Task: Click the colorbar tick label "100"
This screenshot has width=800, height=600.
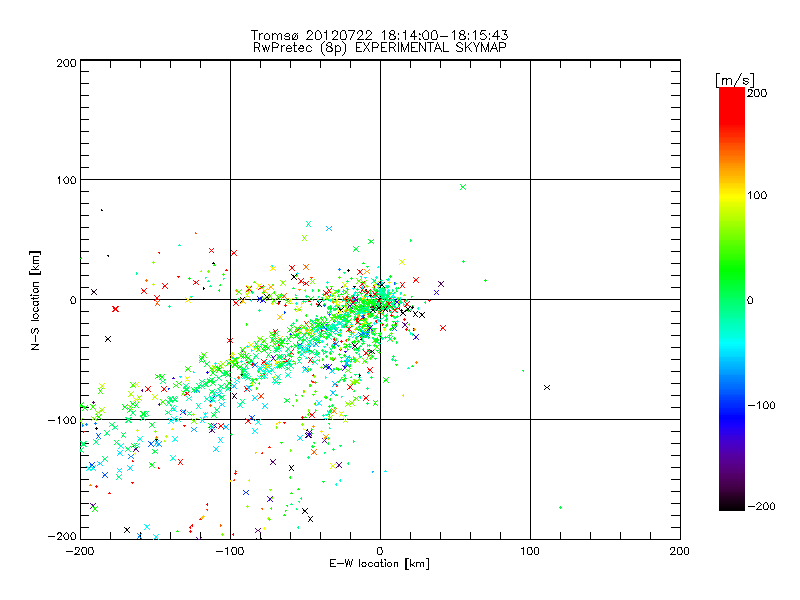Action: point(757,195)
